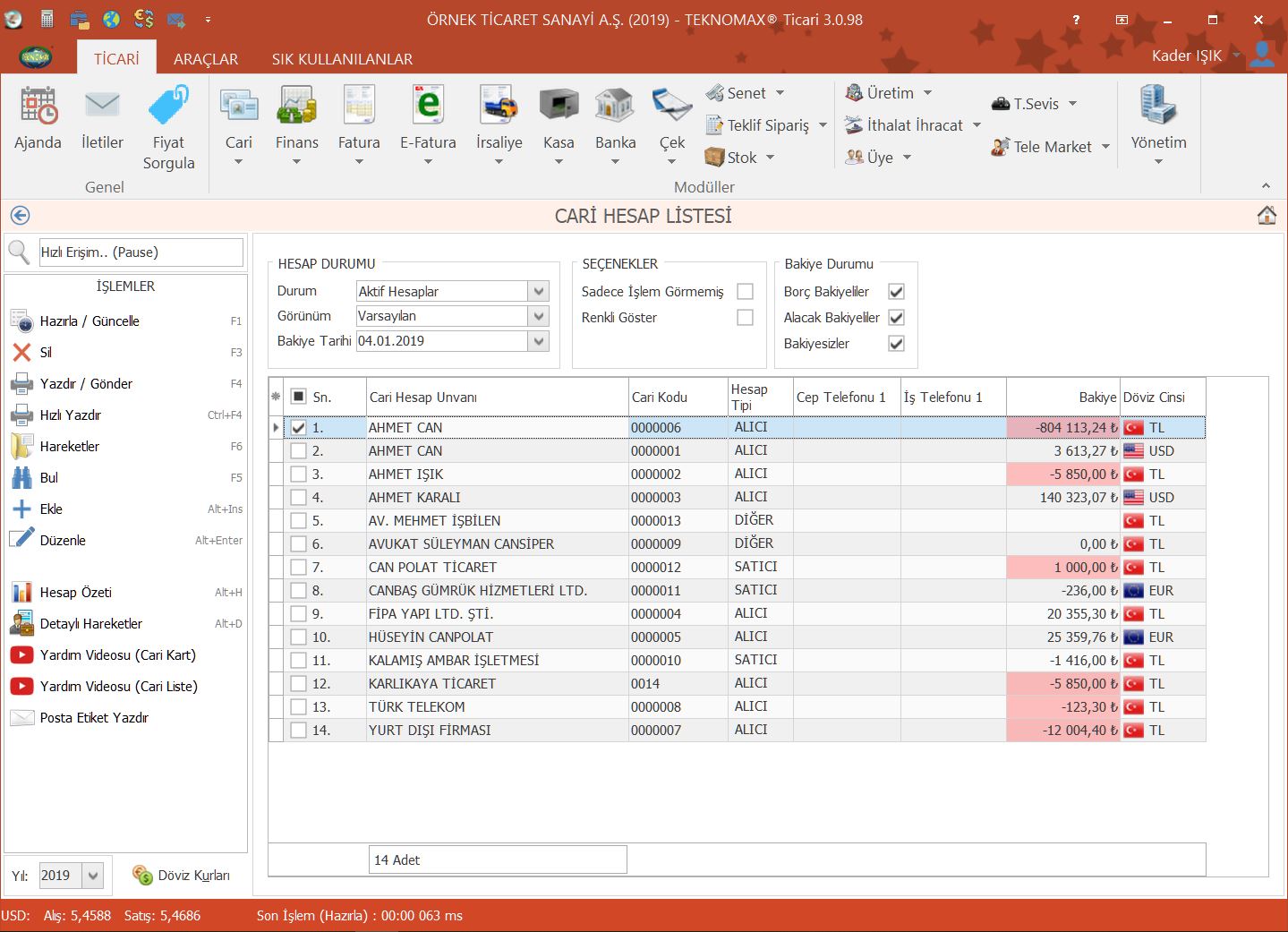Open the Ajanda calendar icon

pyautogui.click(x=38, y=107)
